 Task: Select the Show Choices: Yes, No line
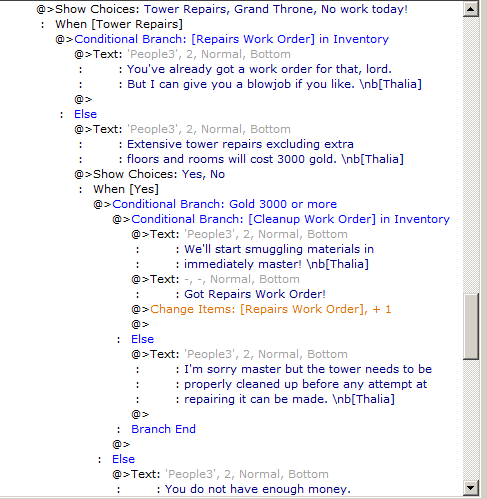(x=150, y=174)
